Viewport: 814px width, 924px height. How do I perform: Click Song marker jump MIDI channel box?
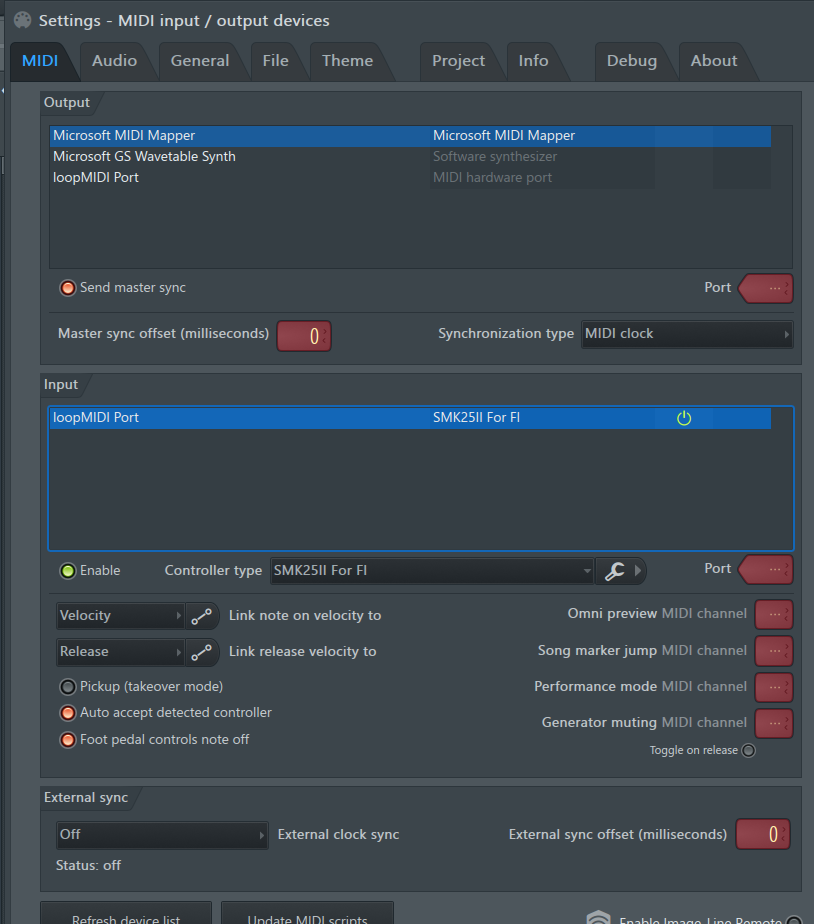(774, 651)
